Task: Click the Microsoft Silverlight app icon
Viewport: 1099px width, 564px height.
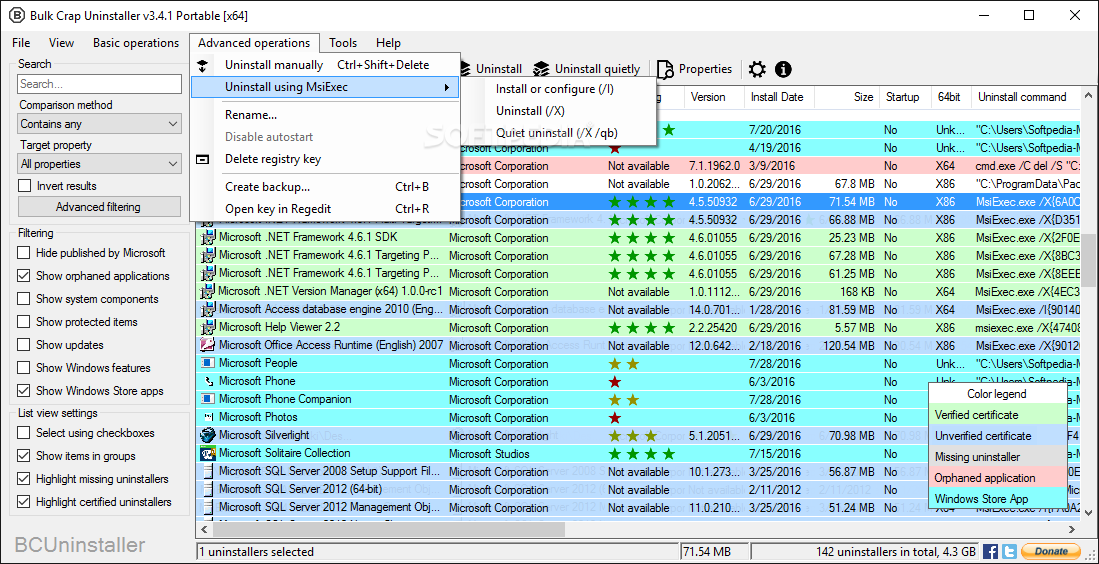Action: (x=207, y=435)
